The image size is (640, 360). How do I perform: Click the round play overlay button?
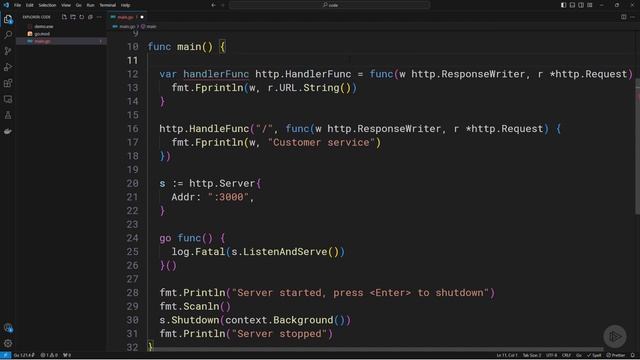tap(615, 336)
